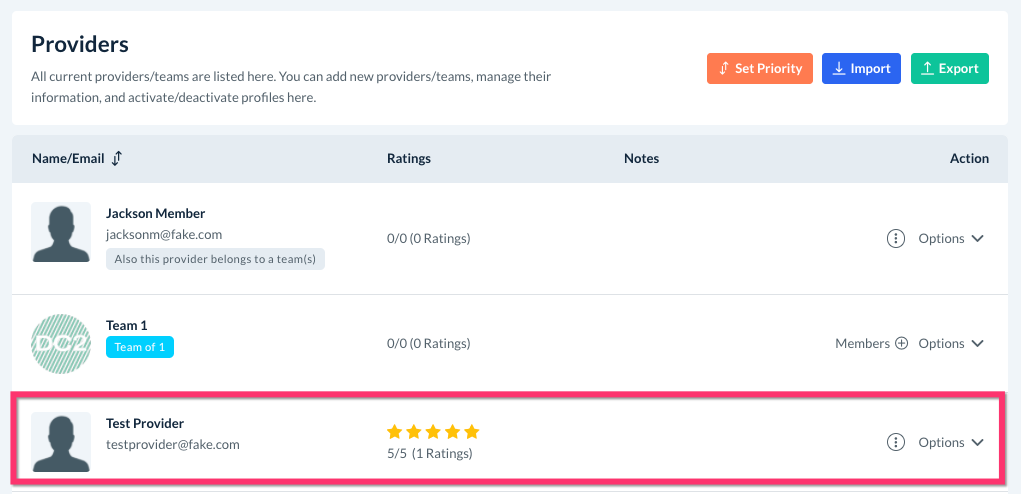Click the Test Provider name
The height and width of the screenshot is (494, 1021).
point(145,423)
